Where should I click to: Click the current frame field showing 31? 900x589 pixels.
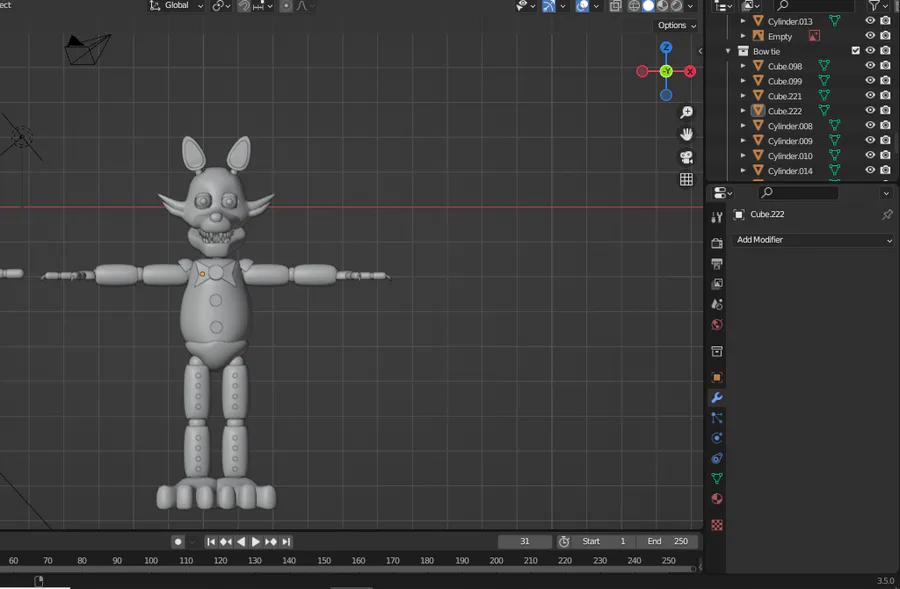[525, 541]
